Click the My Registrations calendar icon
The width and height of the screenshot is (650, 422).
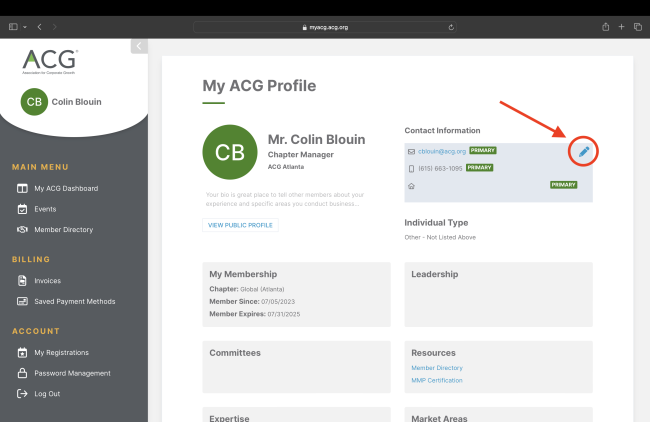[x=22, y=352]
